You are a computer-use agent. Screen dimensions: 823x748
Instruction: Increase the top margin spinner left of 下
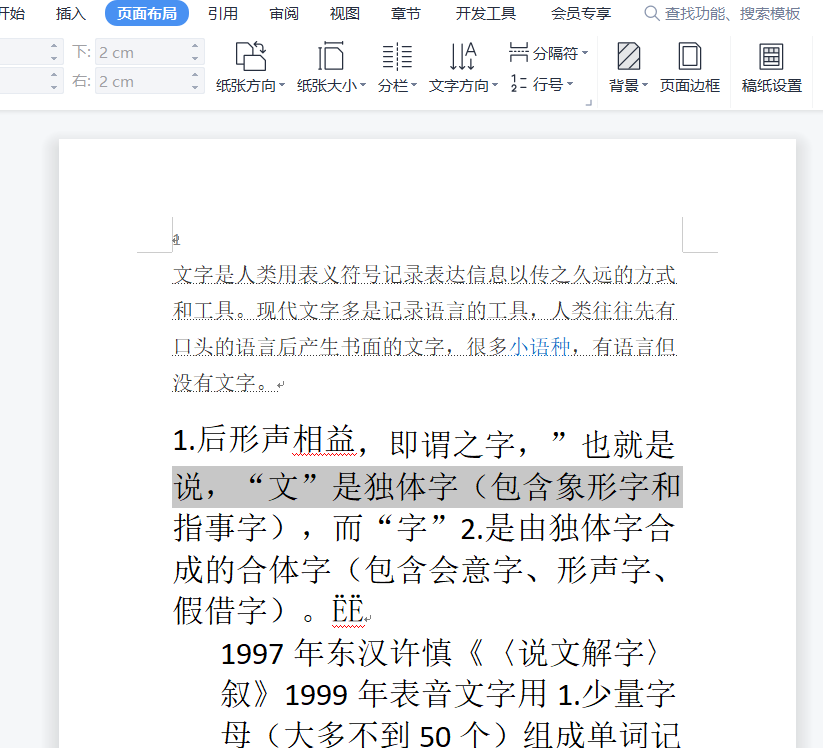[x=54, y=46]
